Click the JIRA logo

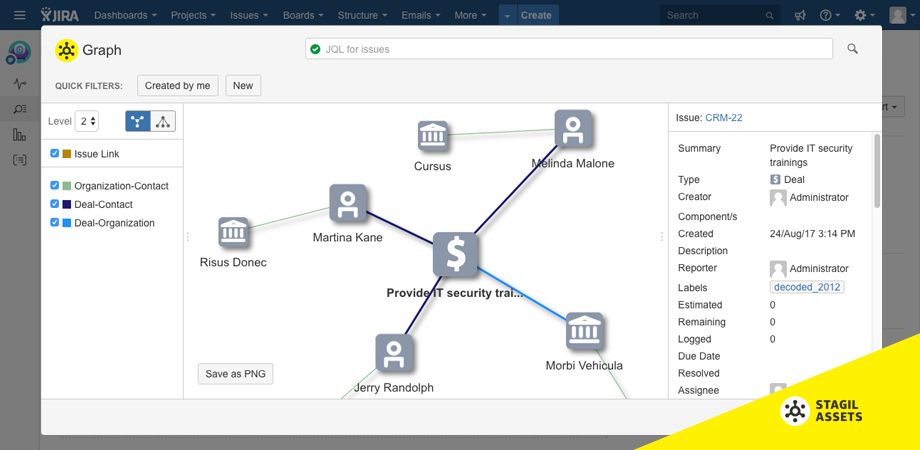click(59, 15)
